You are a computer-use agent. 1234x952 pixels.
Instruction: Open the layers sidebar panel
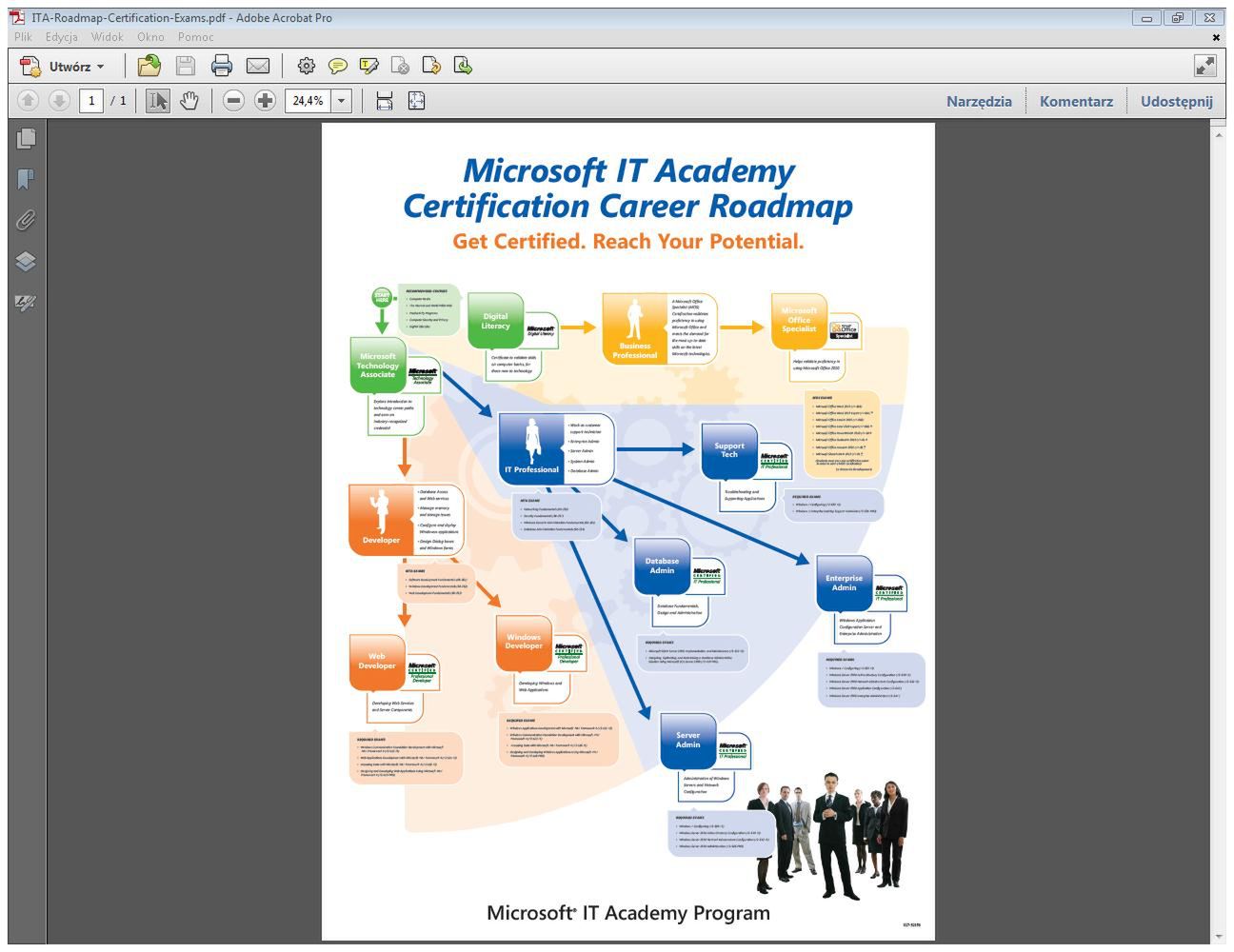[x=27, y=261]
